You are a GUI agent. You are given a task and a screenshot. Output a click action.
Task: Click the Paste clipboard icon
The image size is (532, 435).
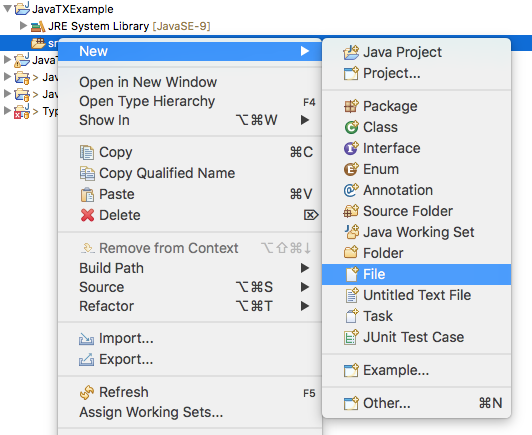pyautogui.click(x=87, y=194)
